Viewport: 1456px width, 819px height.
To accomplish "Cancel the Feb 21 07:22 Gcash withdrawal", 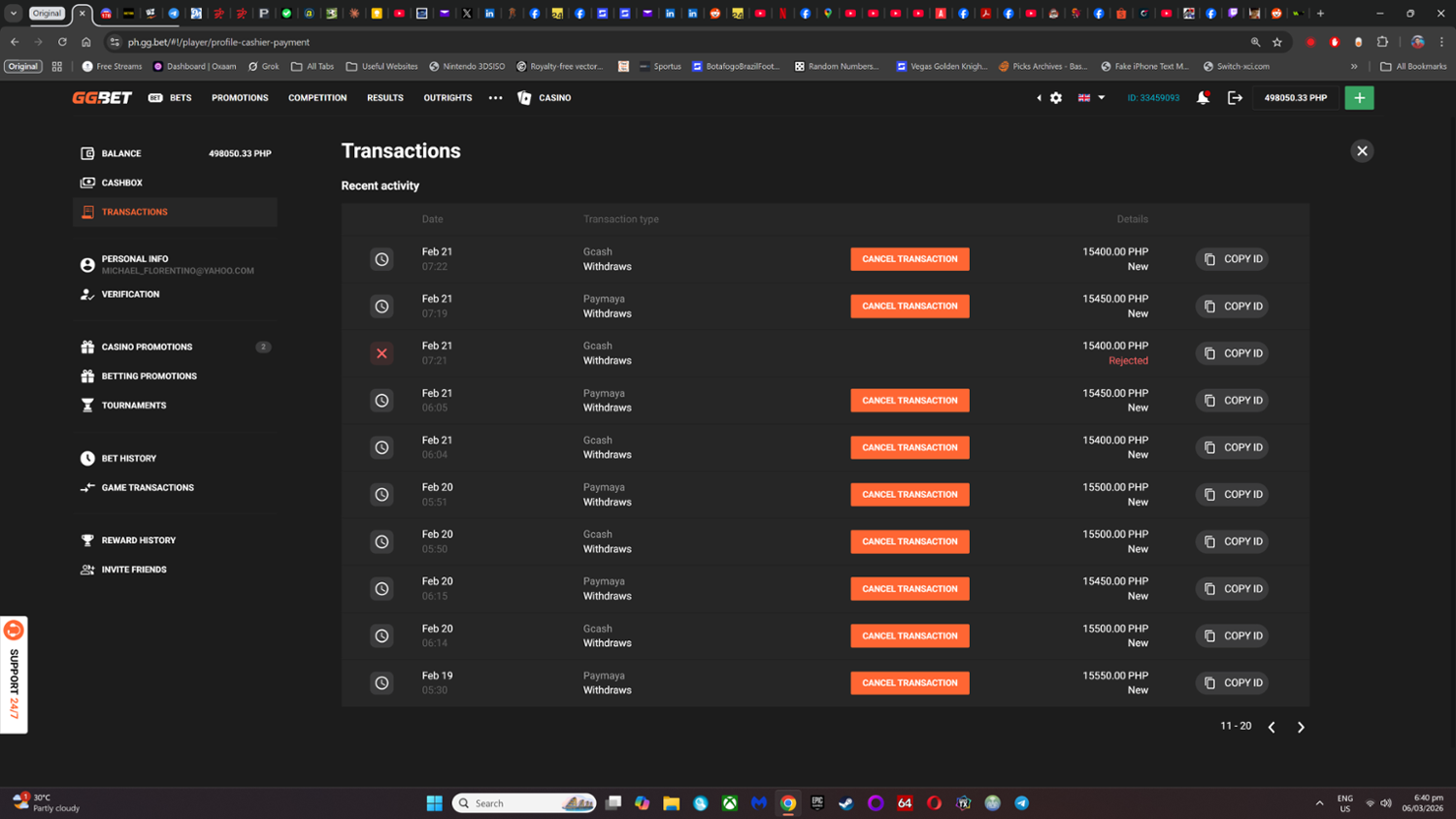I will 910,259.
